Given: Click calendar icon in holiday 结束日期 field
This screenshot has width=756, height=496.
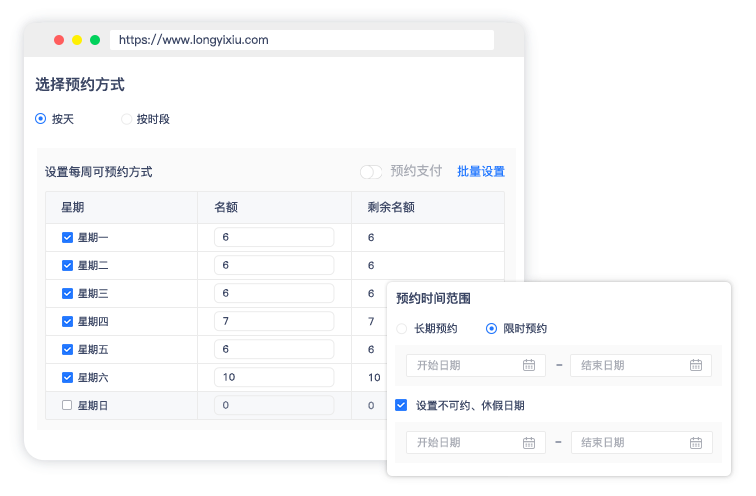Looking at the screenshot, I should [x=695, y=442].
